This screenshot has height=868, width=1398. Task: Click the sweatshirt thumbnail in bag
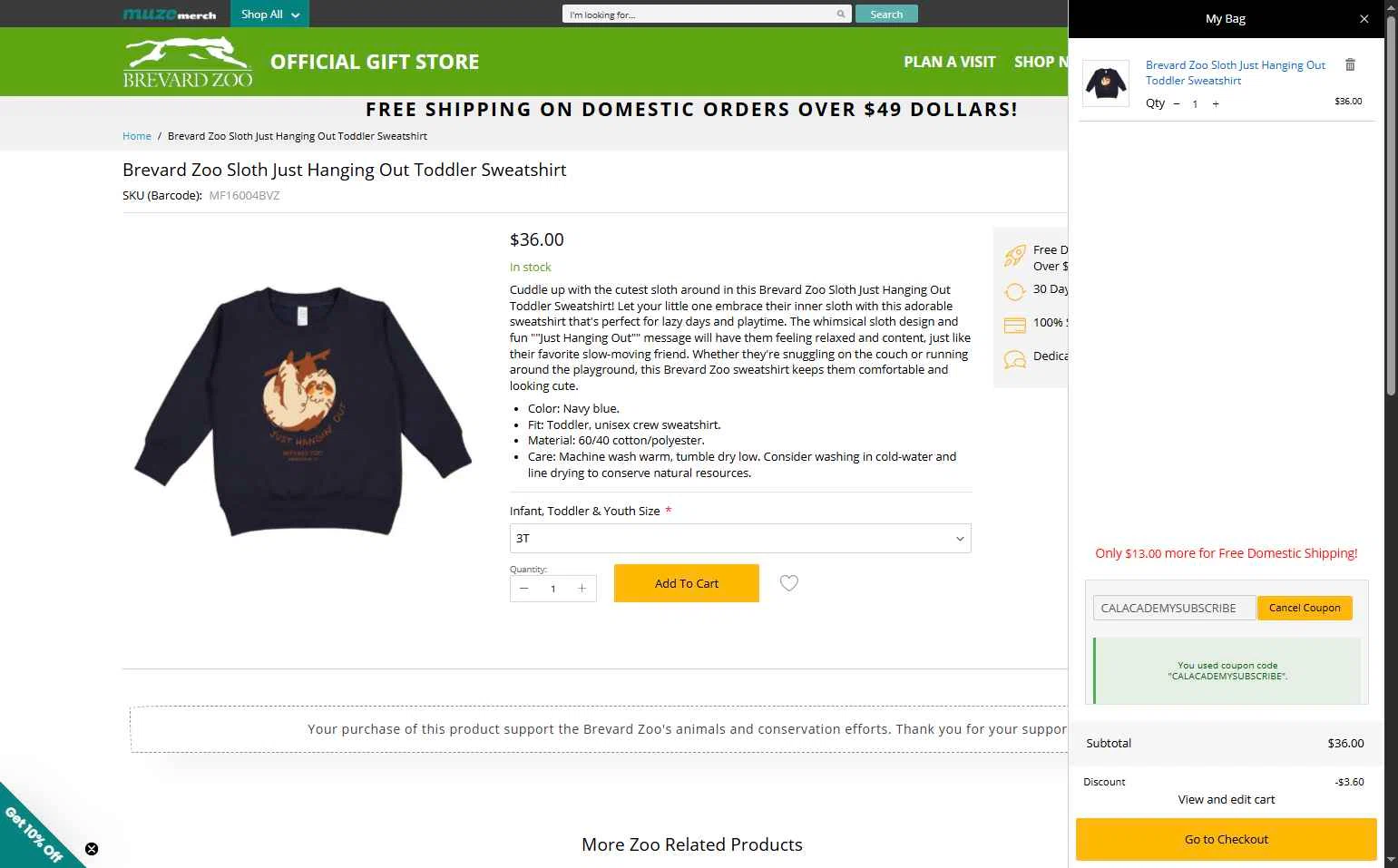point(1107,83)
